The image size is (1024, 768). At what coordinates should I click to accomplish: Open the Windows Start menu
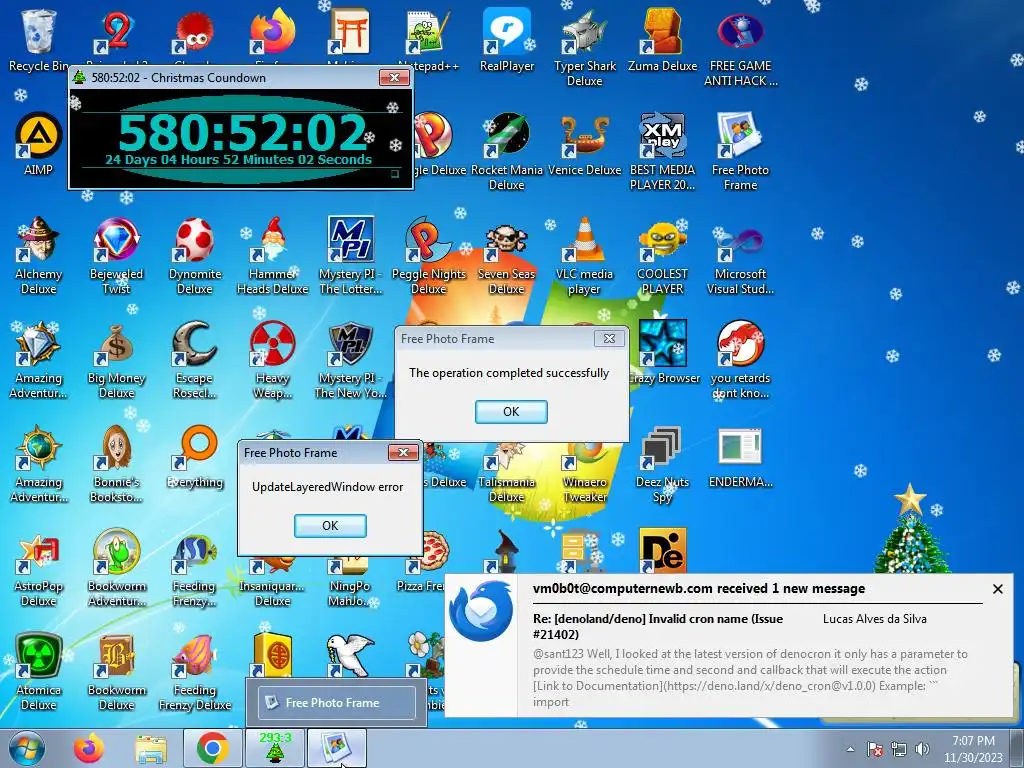[27, 748]
